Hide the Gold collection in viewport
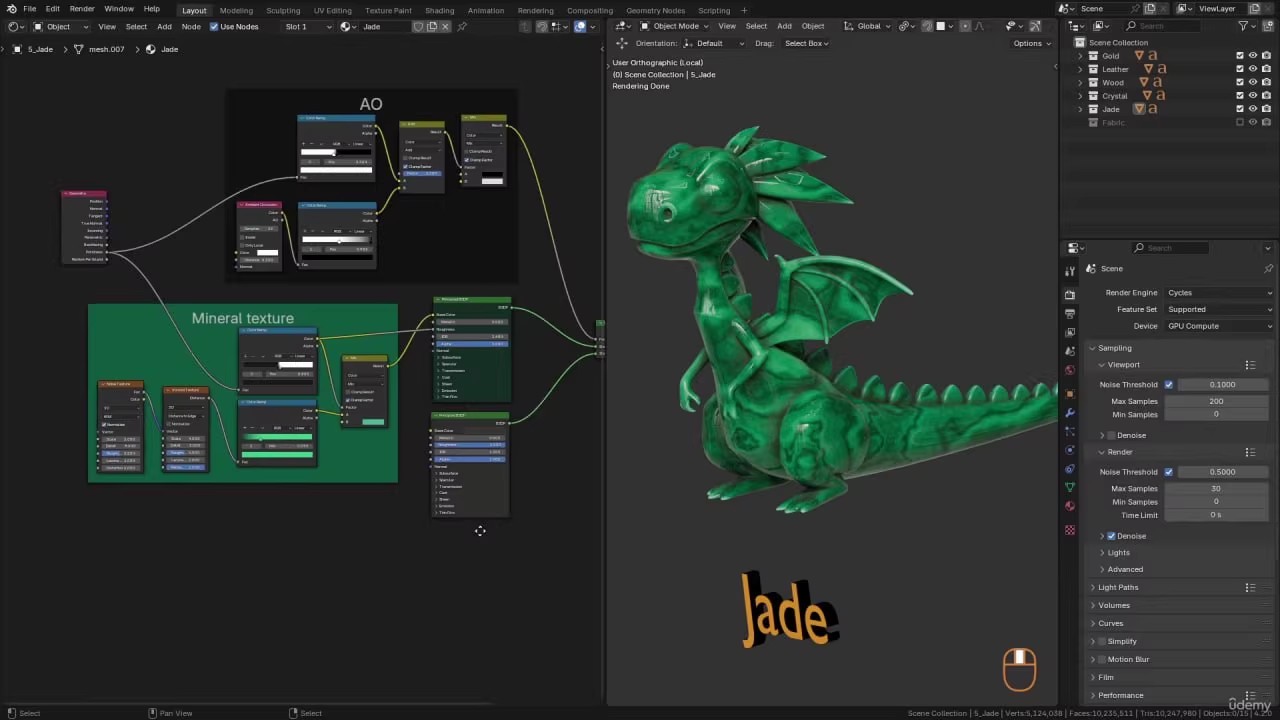 [x=1252, y=56]
